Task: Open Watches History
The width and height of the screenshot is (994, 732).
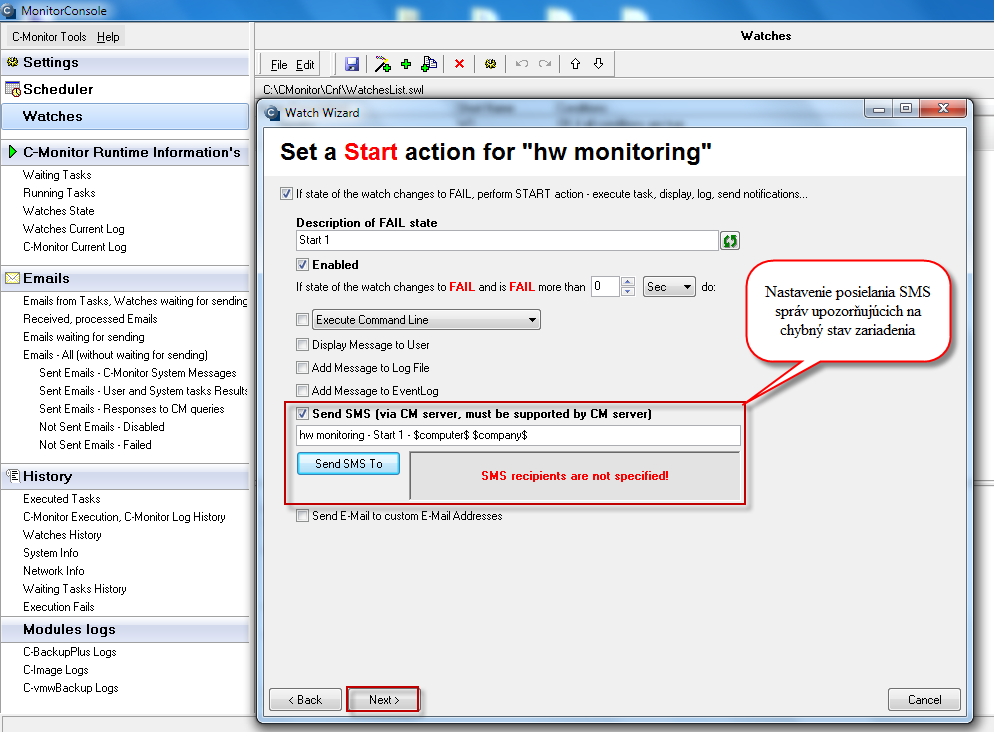Action: [x=62, y=535]
